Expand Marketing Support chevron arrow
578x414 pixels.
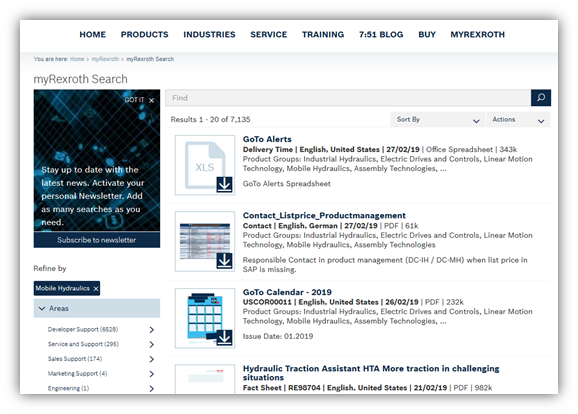coord(152,374)
